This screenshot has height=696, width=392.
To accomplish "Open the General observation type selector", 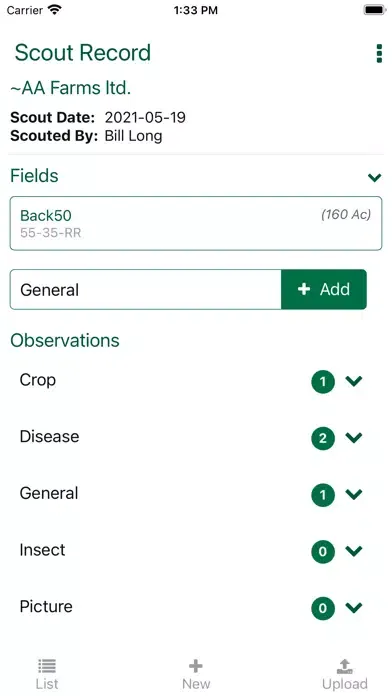I will pyautogui.click(x=146, y=289).
